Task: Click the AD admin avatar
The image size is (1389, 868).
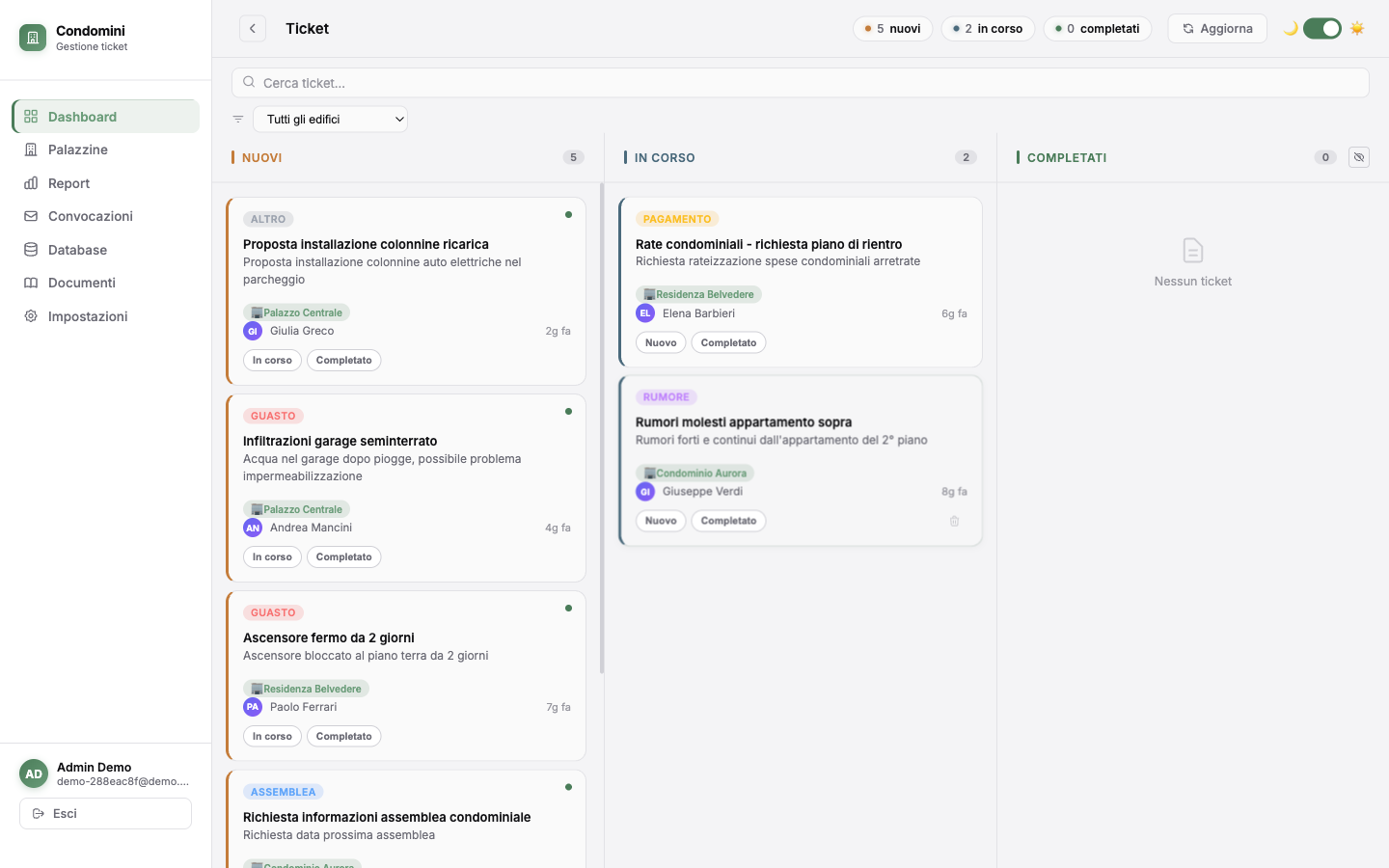Action: (34, 774)
